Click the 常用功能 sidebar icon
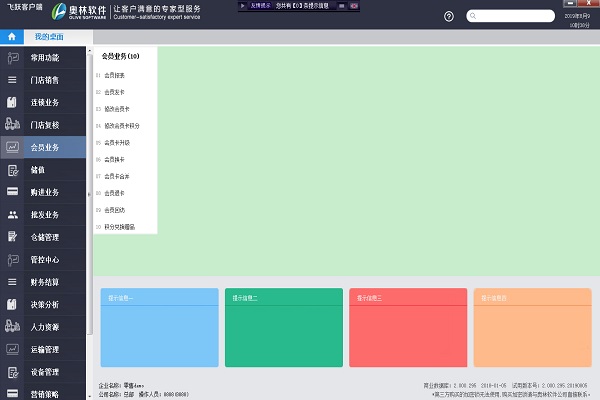This screenshot has height=400, width=600. [12, 59]
